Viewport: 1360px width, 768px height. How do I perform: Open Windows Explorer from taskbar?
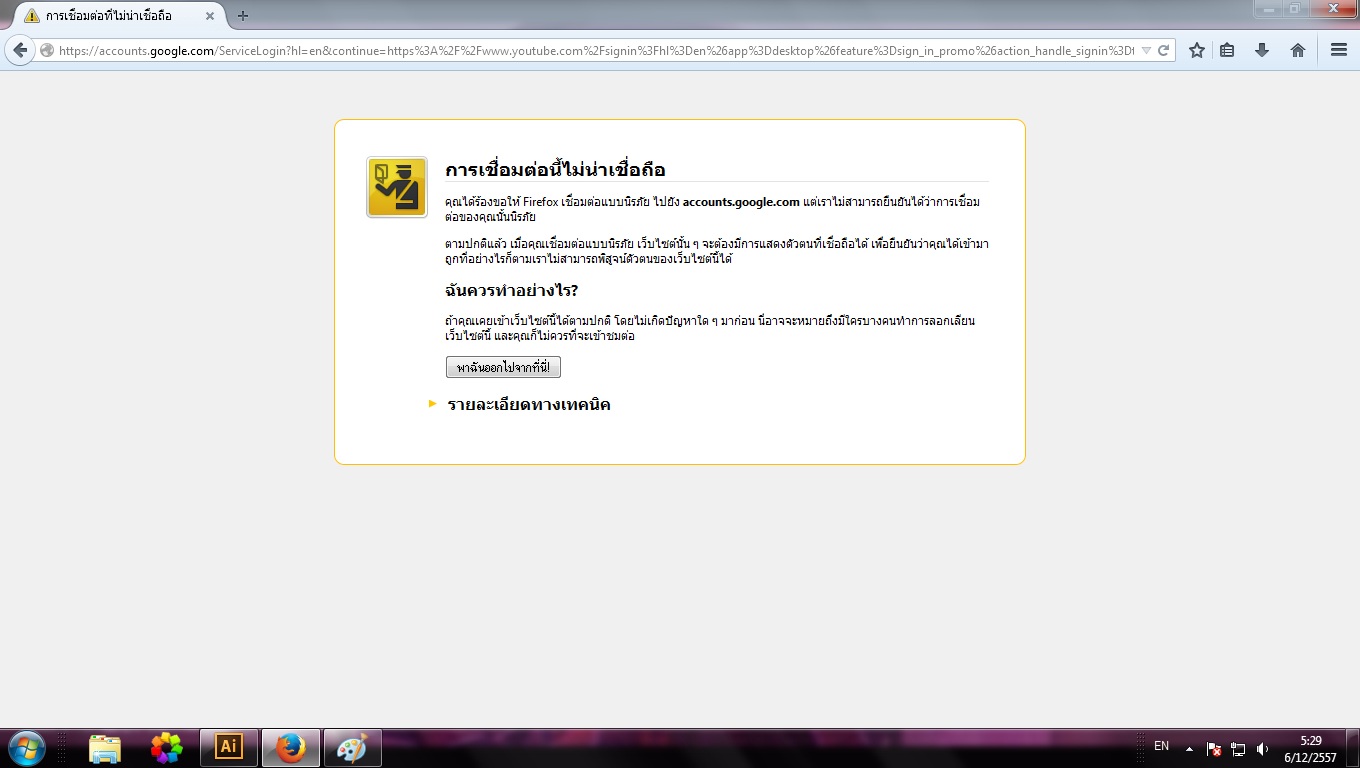[104, 748]
